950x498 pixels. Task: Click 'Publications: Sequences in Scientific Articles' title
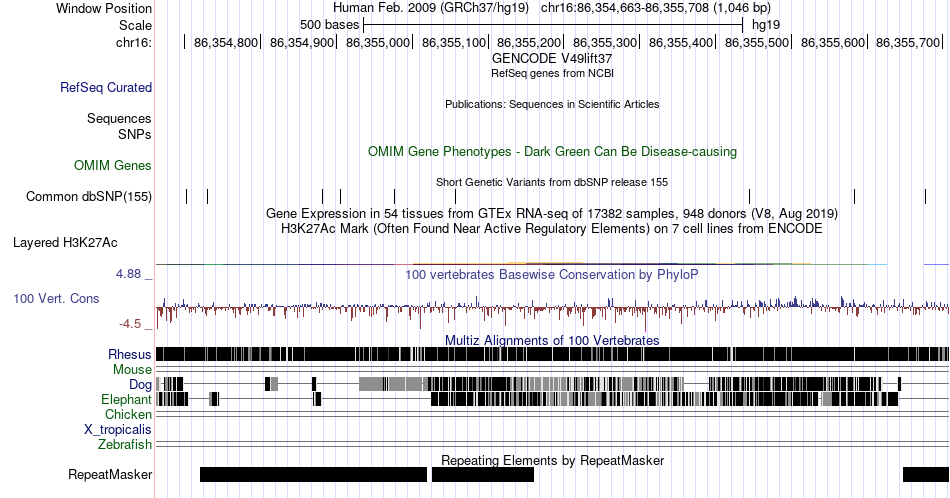[x=552, y=104]
